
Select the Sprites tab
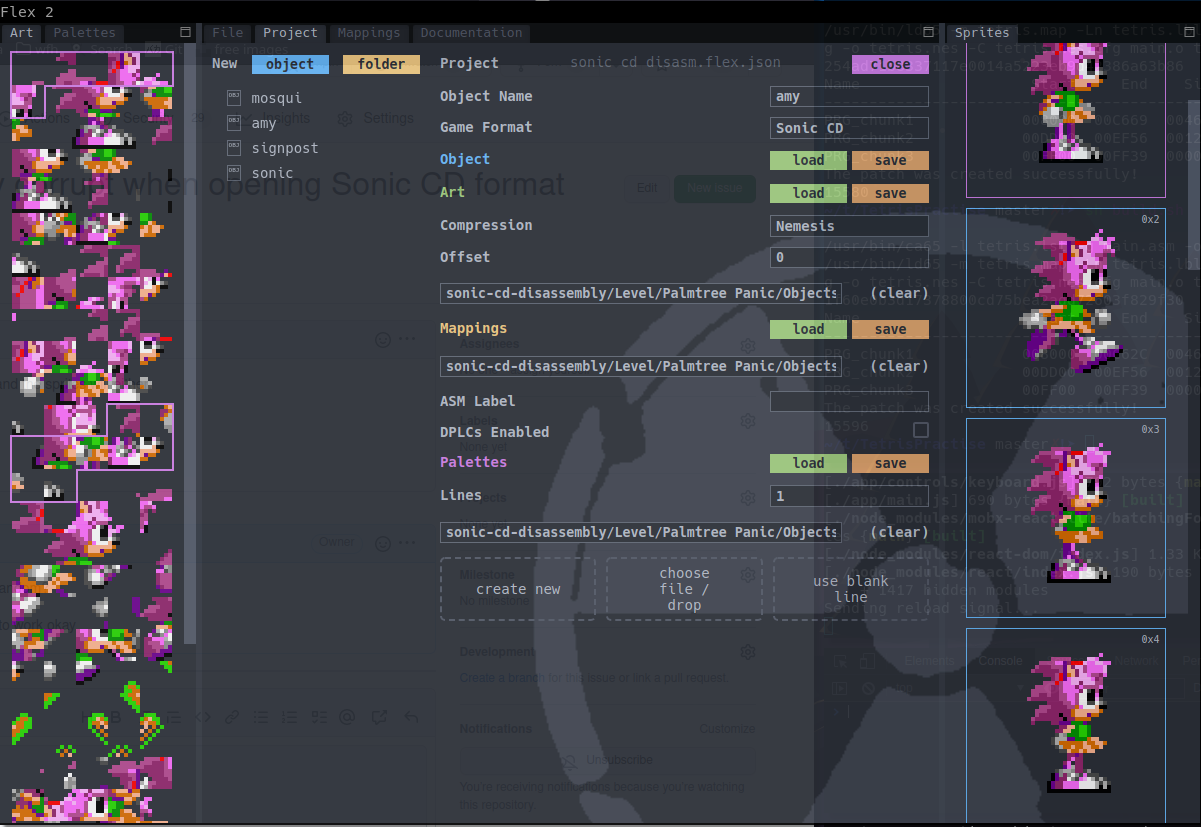coord(982,33)
